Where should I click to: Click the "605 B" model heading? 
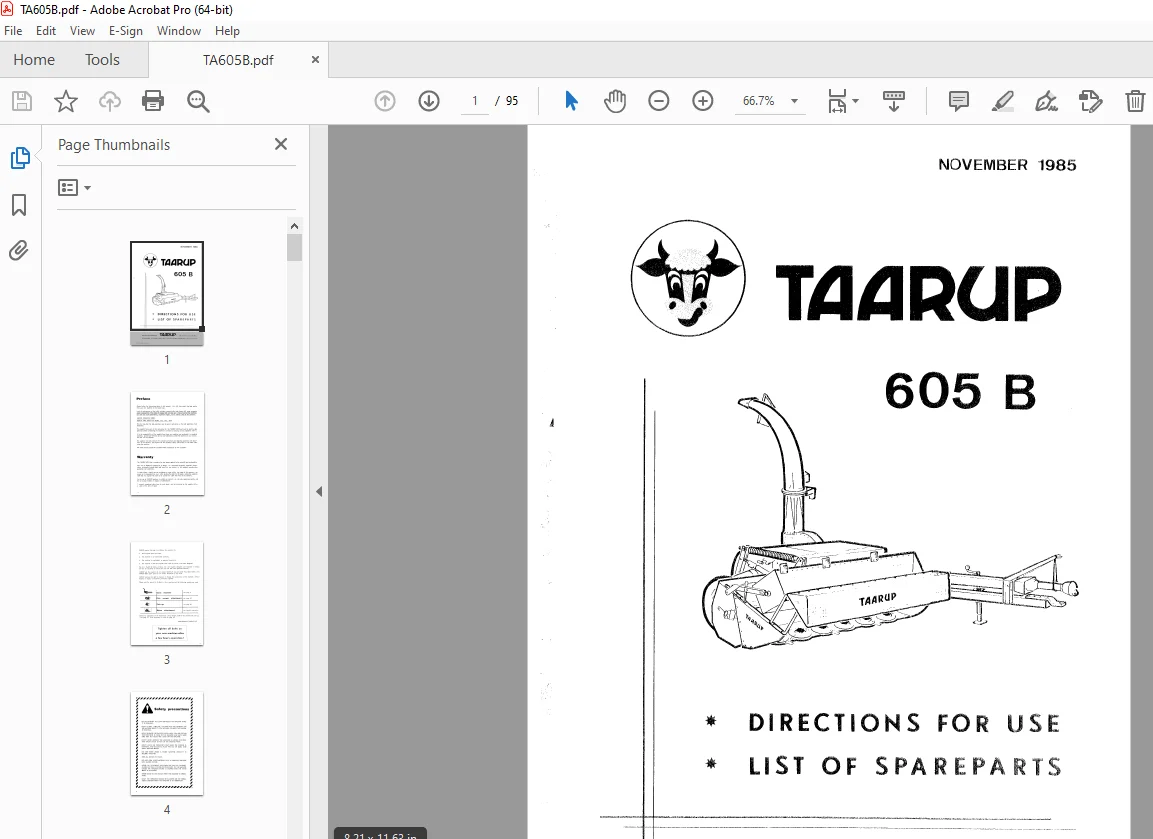tap(960, 390)
